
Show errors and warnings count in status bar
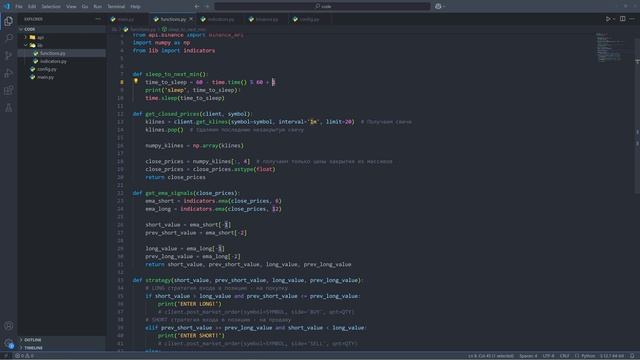pos(24,356)
